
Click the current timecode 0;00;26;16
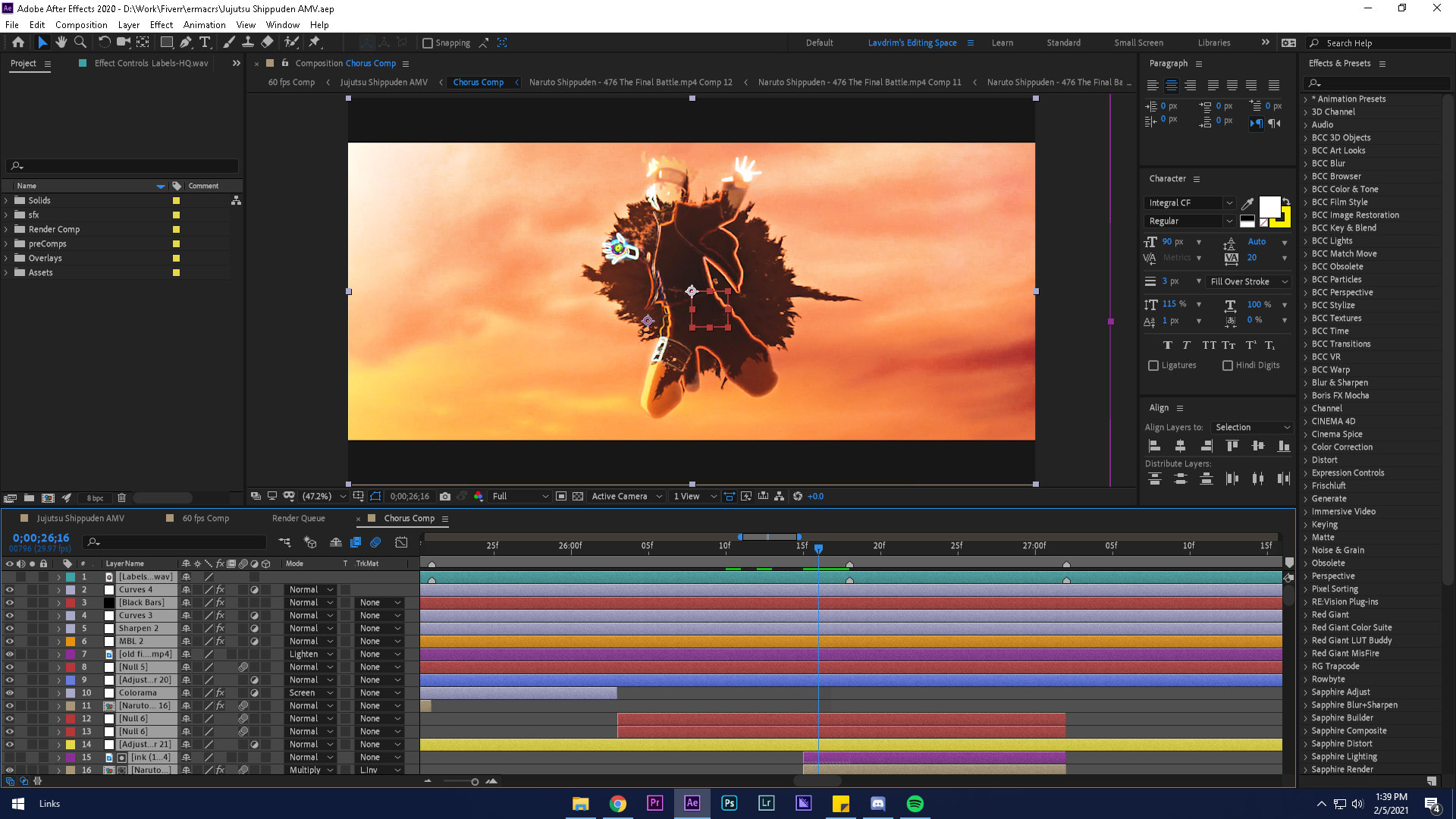click(x=41, y=538)
